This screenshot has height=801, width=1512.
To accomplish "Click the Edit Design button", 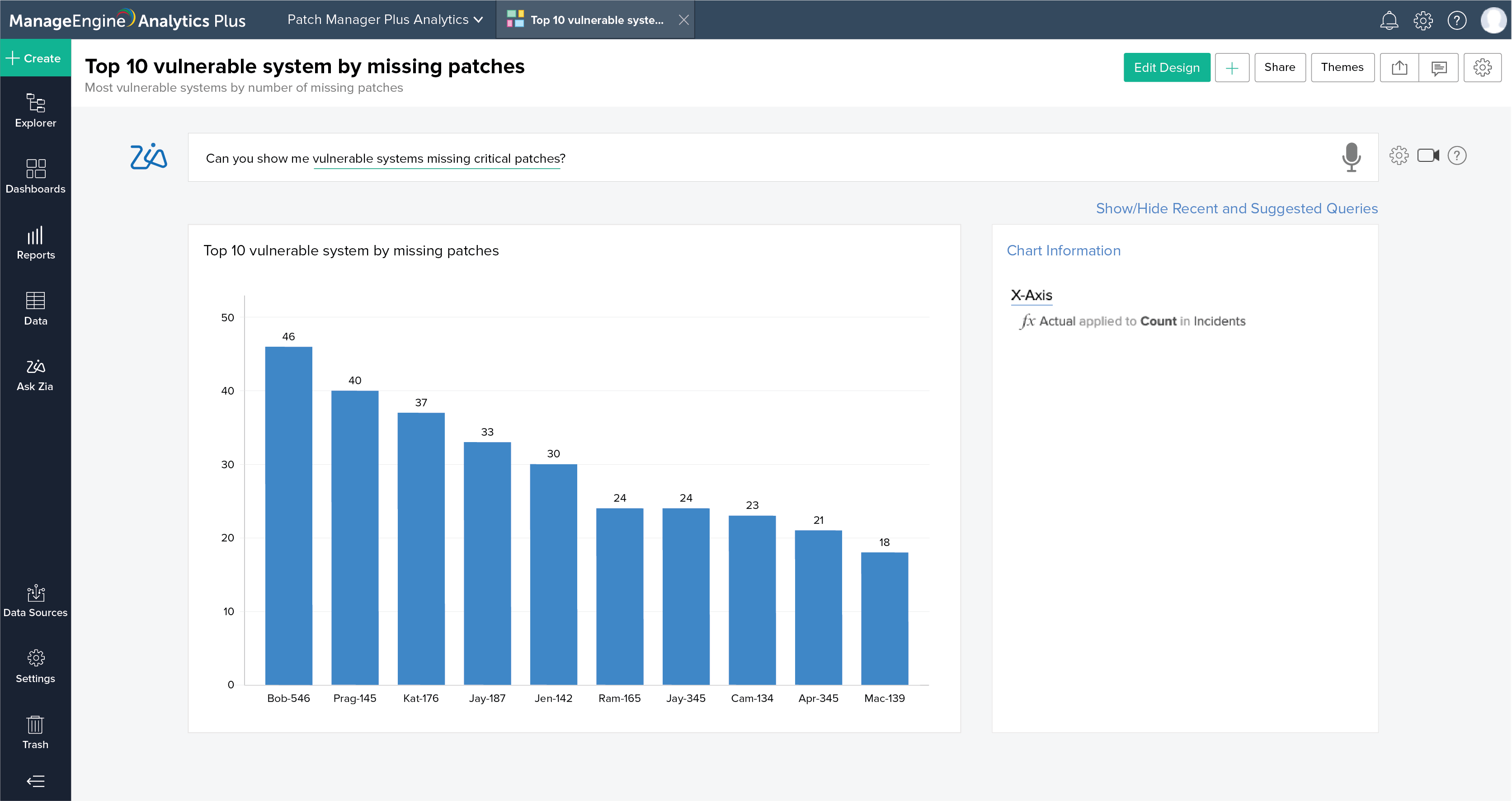I will click(1166, 67).
